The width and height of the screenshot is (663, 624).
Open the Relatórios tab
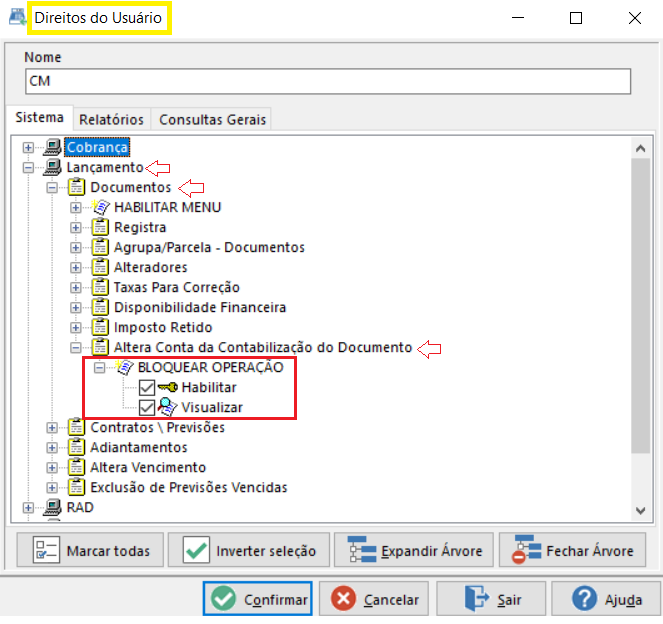112,119
